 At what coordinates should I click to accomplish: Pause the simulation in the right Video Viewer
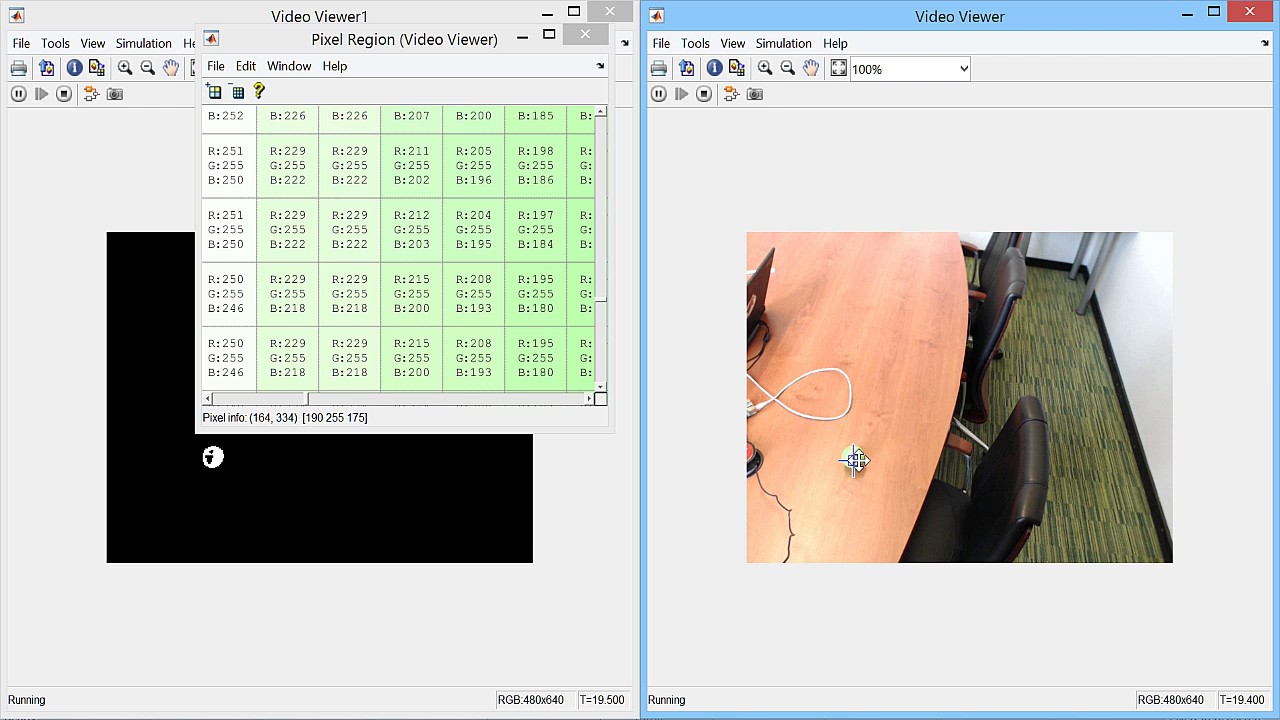click(x=658, y=94)
